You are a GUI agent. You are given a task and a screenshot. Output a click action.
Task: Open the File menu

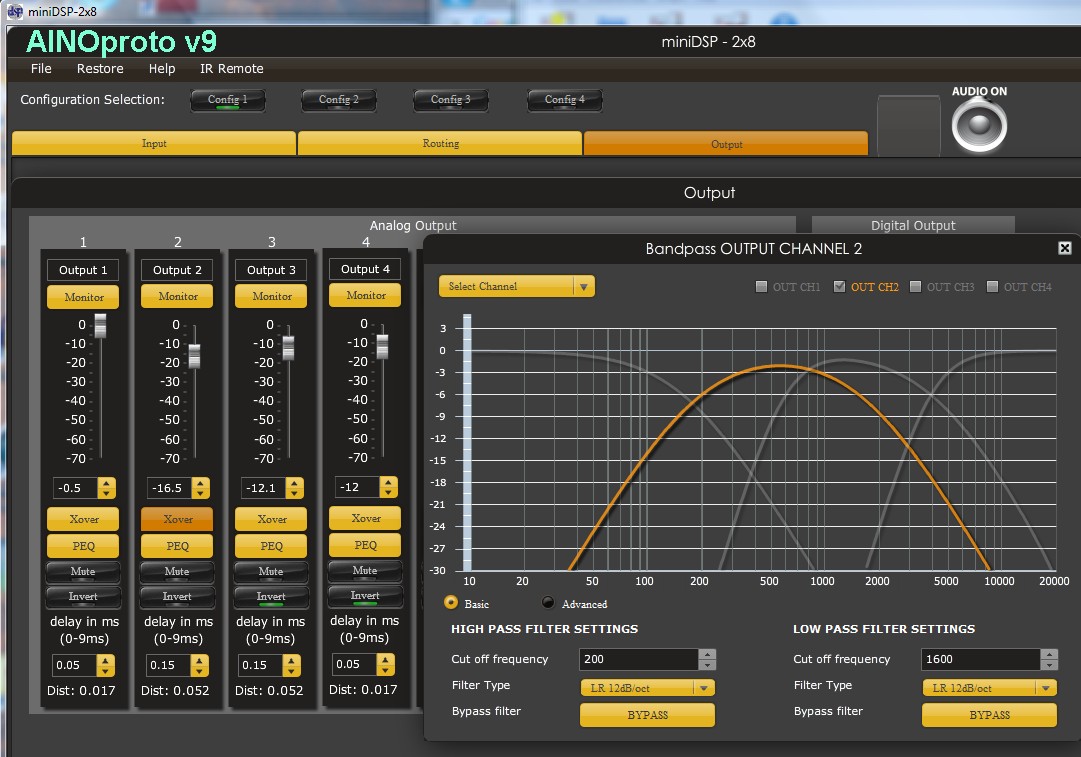[41, 68]
